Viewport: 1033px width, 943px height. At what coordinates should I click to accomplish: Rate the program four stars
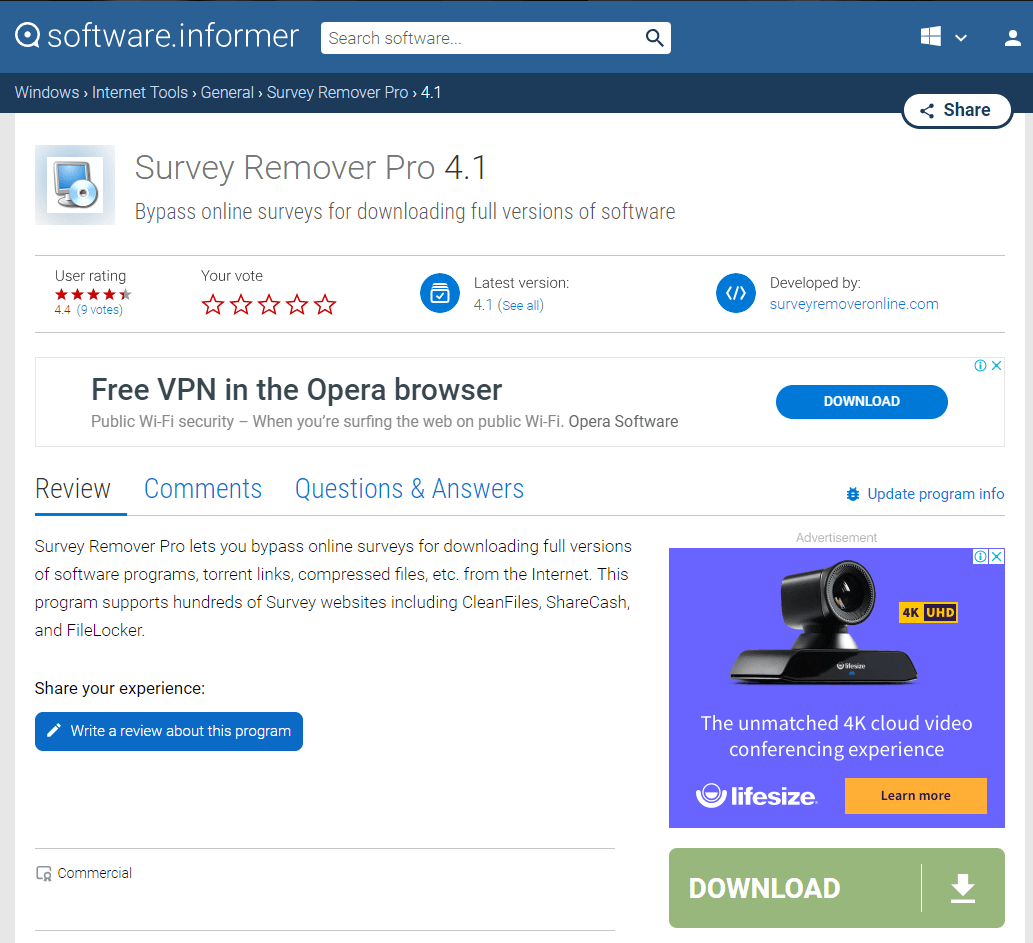tap(297, 304)
